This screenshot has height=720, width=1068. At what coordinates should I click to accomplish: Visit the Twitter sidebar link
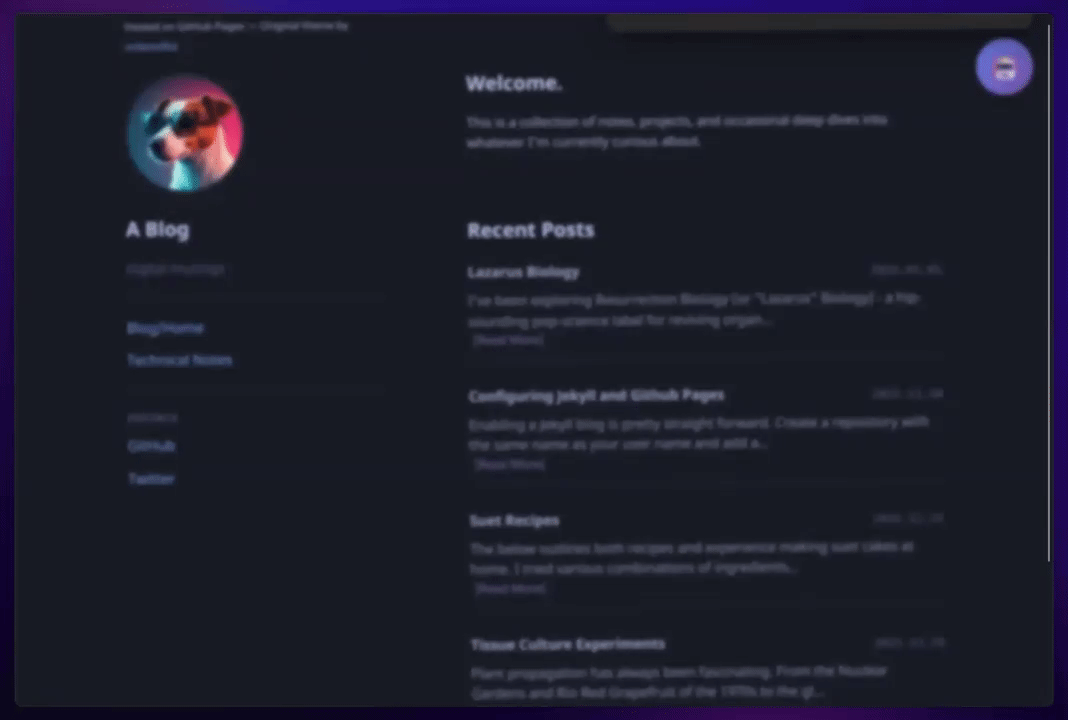(x=152, y=479)
